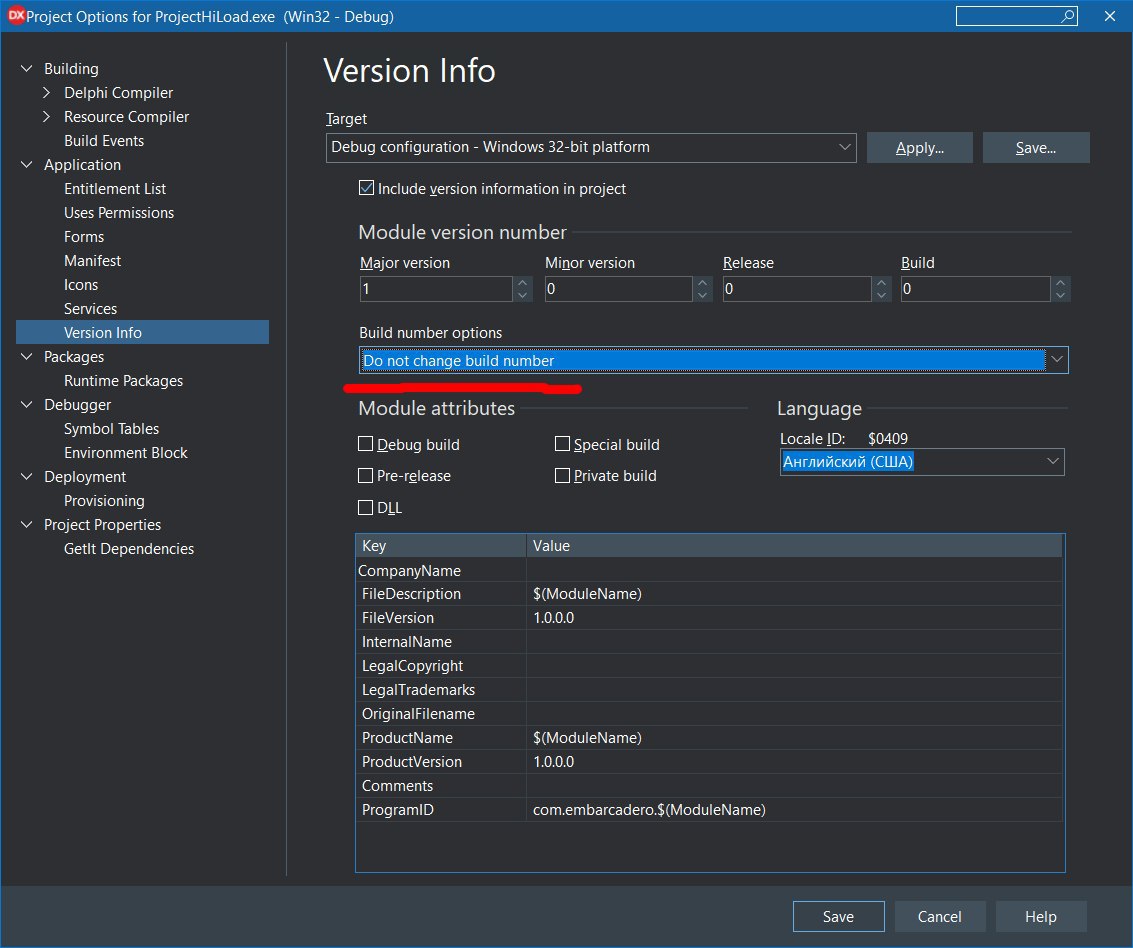The height and width of the screenshot is (948, 1133).
Task: Click the bottom Save button
Action: (838, 916)
